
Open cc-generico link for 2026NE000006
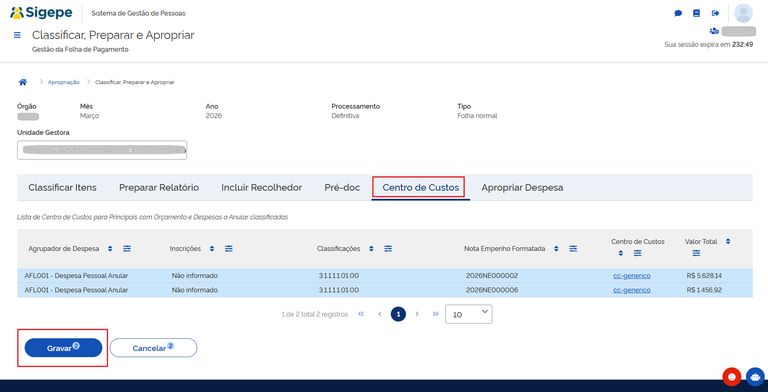[x=632, y=290]
